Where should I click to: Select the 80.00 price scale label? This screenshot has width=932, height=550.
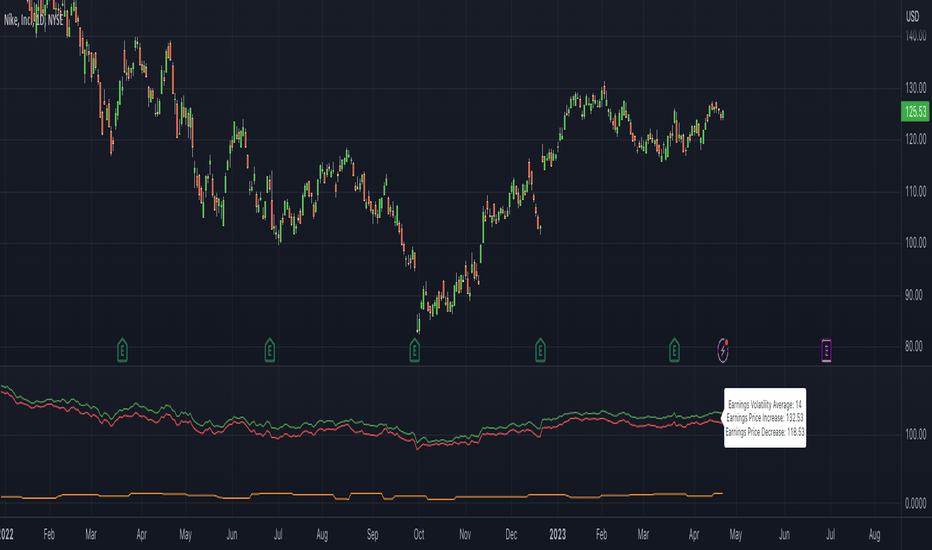pos(914,346)
